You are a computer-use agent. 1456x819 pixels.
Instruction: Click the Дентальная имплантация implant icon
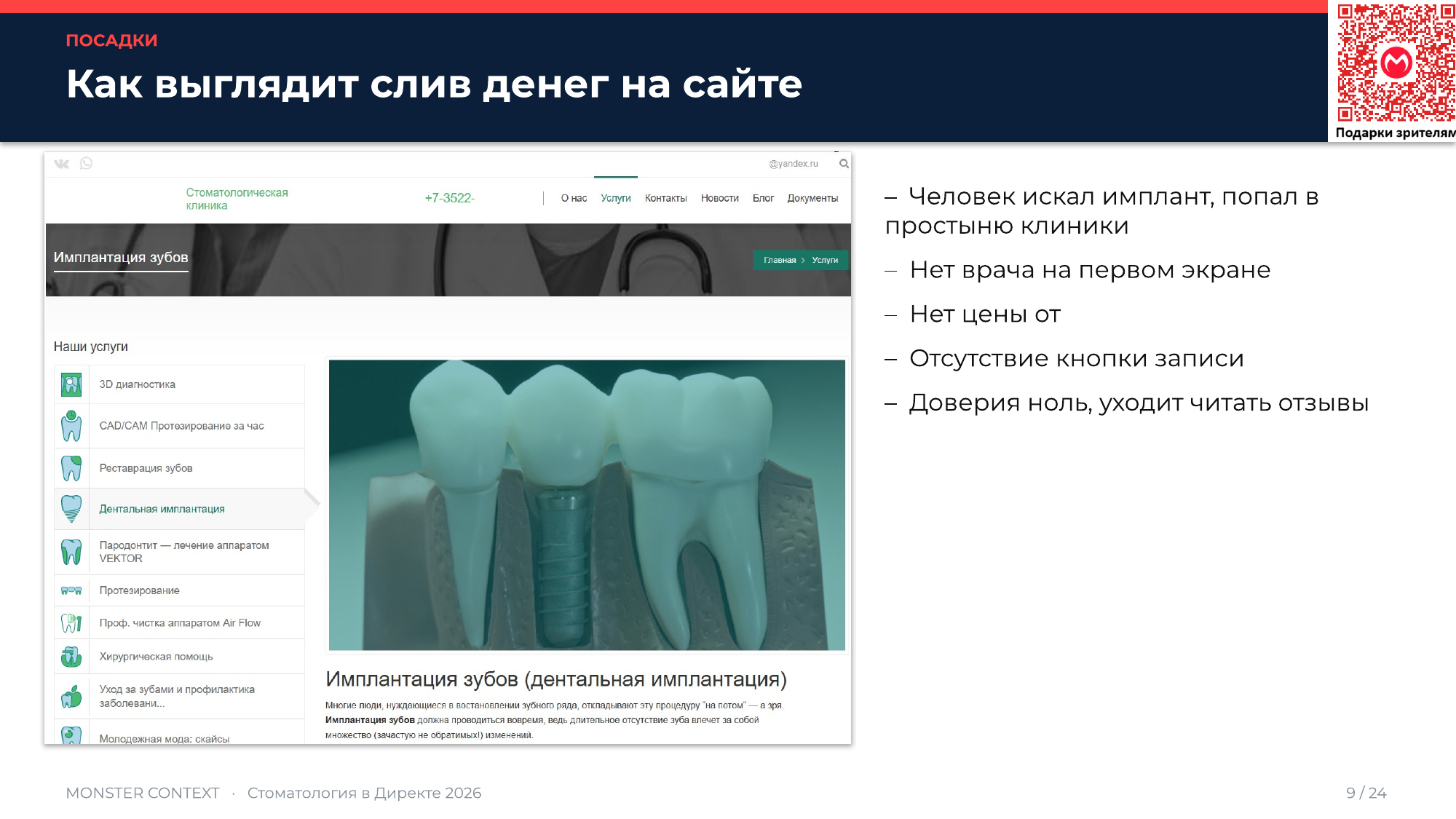pos(71,509)
